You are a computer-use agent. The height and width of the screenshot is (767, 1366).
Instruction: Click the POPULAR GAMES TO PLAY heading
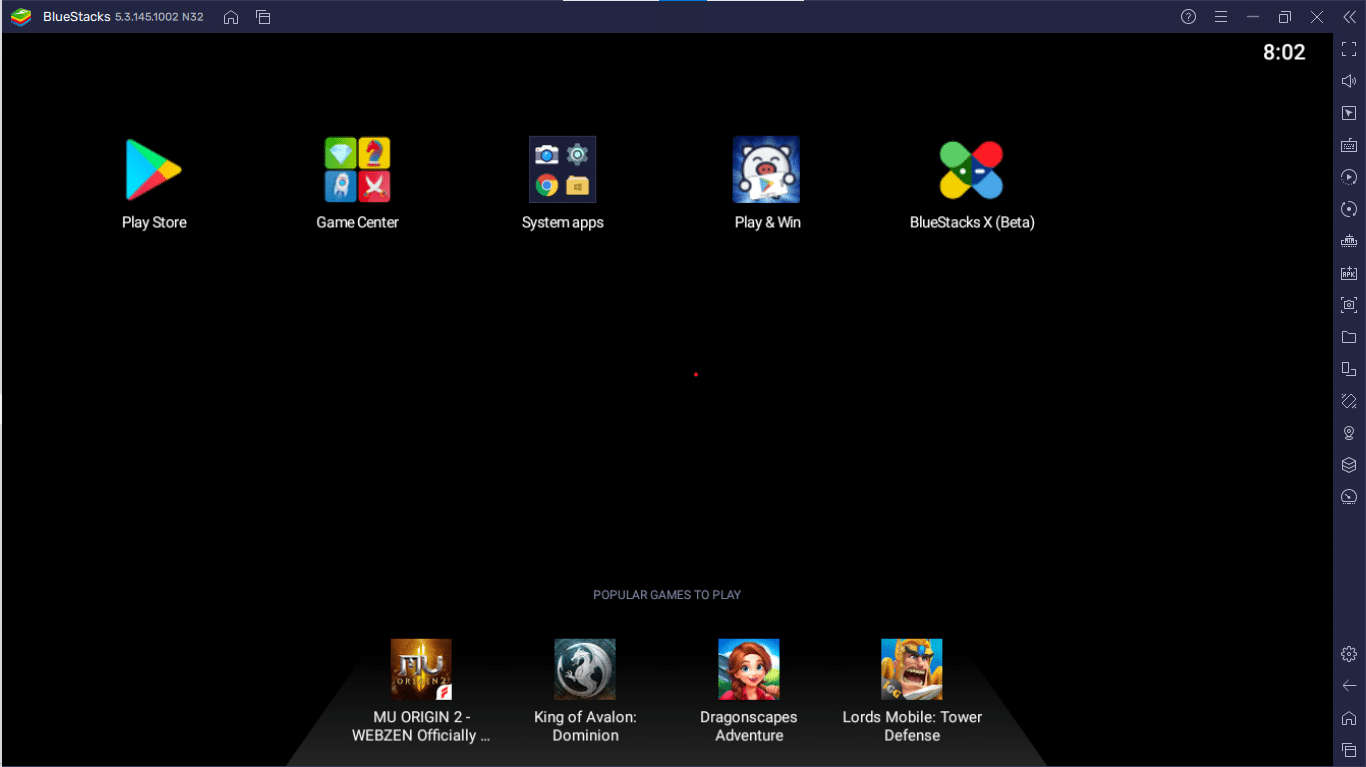pos(667,595)
